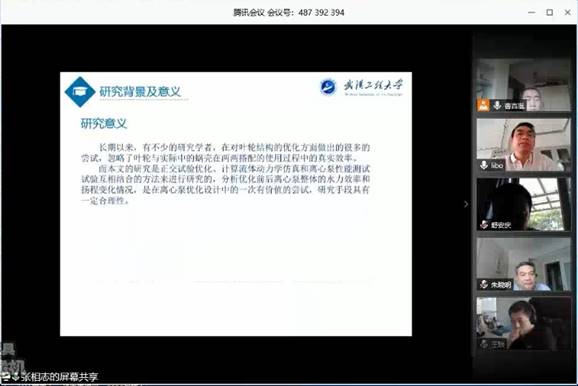Click the mic icon on the bottom video tile
Image resolution: width=578 pixels, height=386 pixels.
coord(484,344)
